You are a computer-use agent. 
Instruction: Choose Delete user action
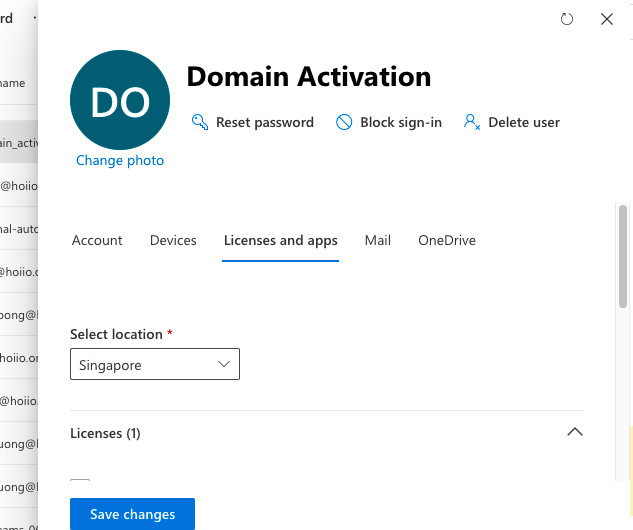512,122
